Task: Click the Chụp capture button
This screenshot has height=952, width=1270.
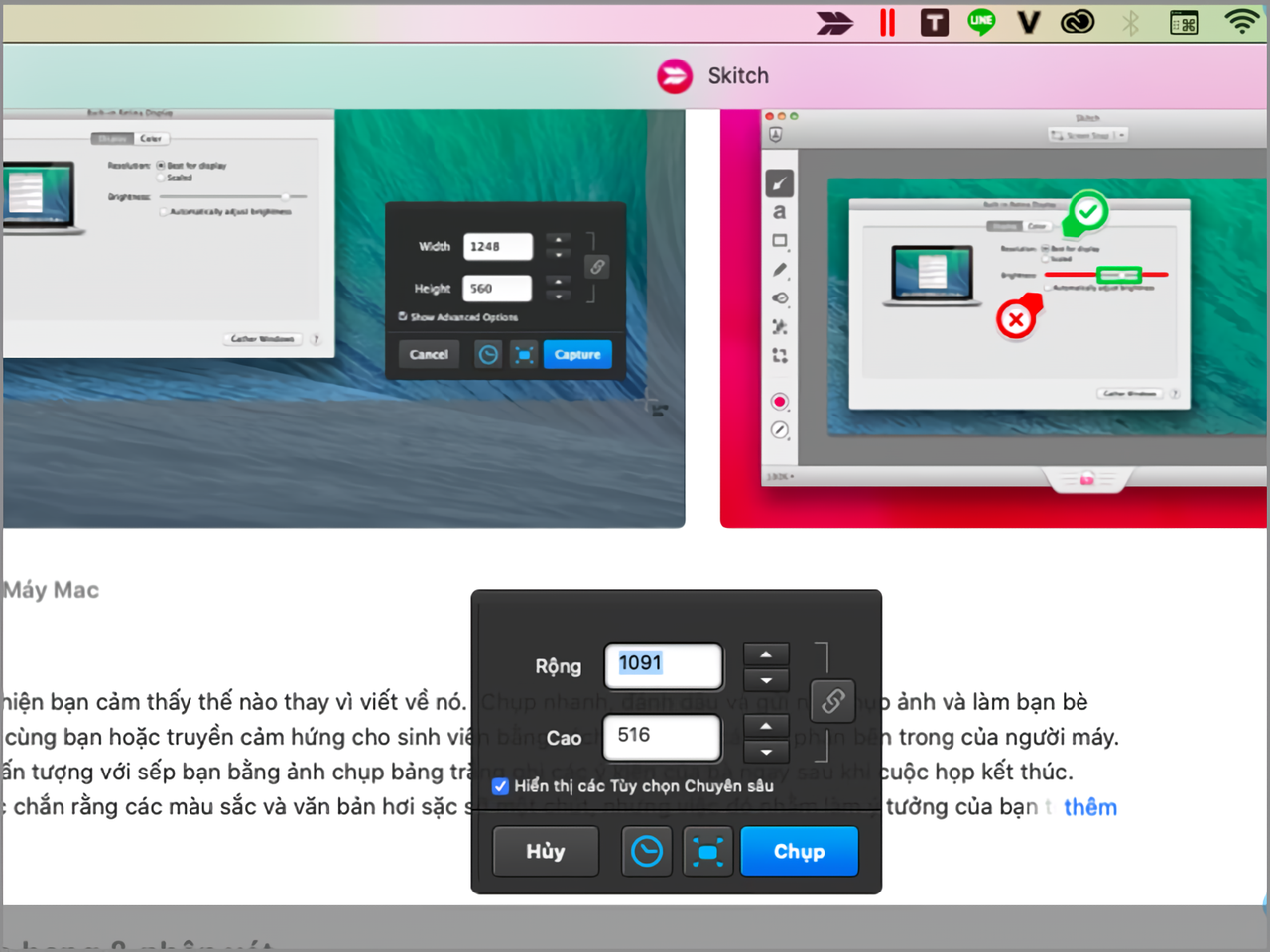Action: pos(800,851)
